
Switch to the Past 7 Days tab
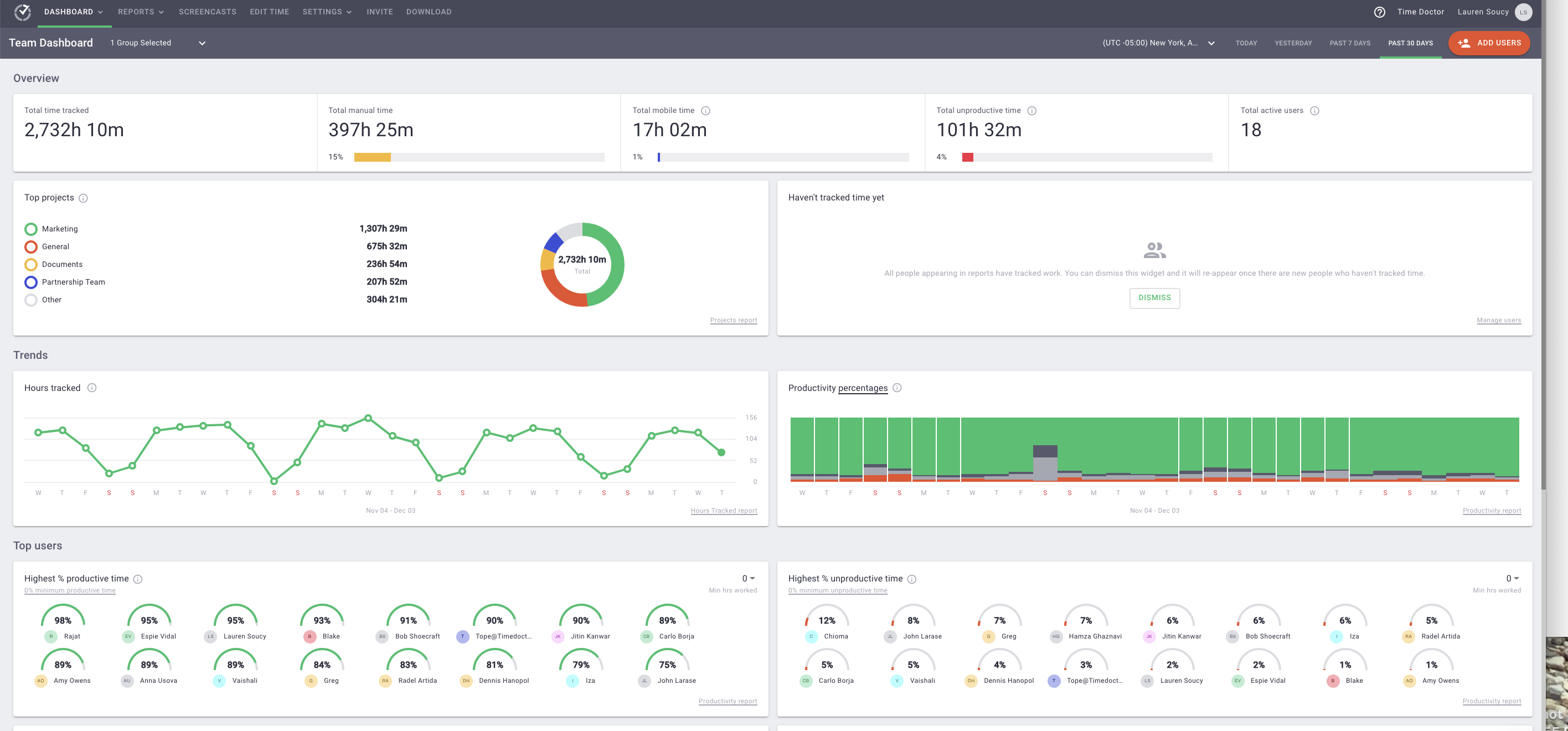click(x=1349, y=43)
